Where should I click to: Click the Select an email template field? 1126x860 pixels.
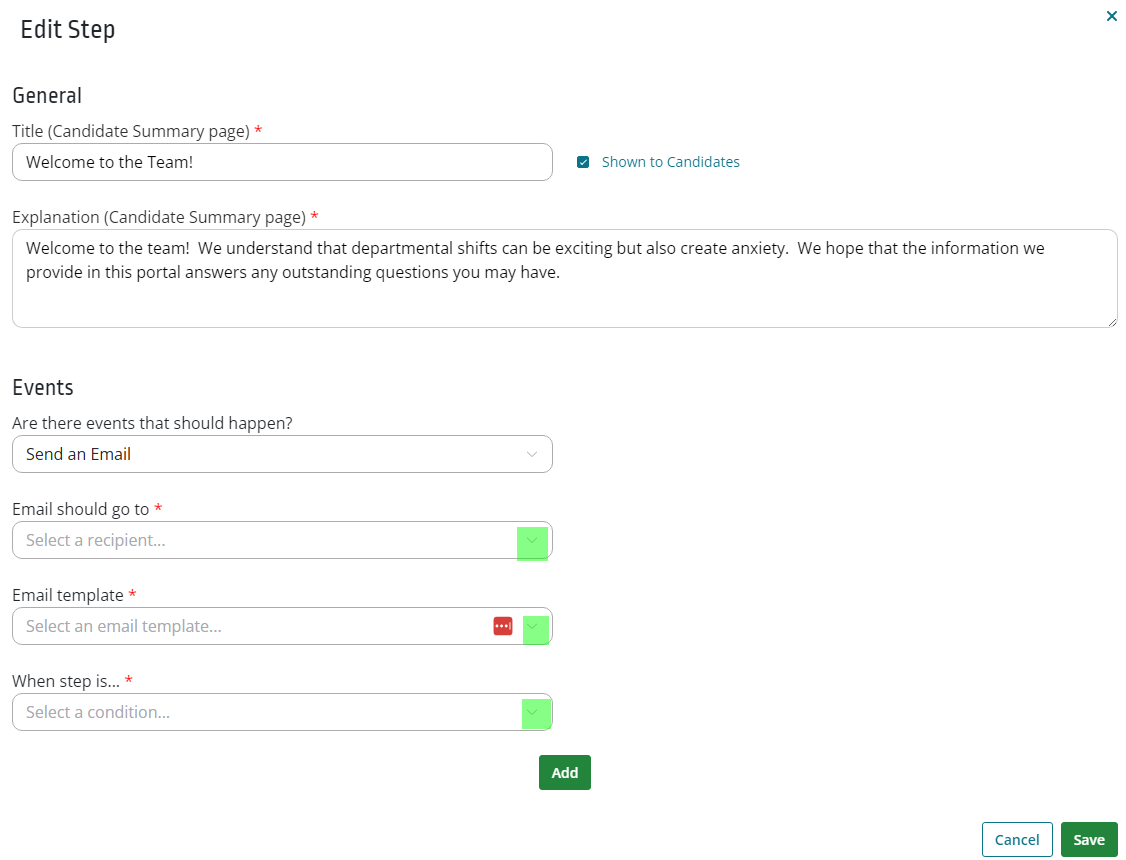click(282, 626)
